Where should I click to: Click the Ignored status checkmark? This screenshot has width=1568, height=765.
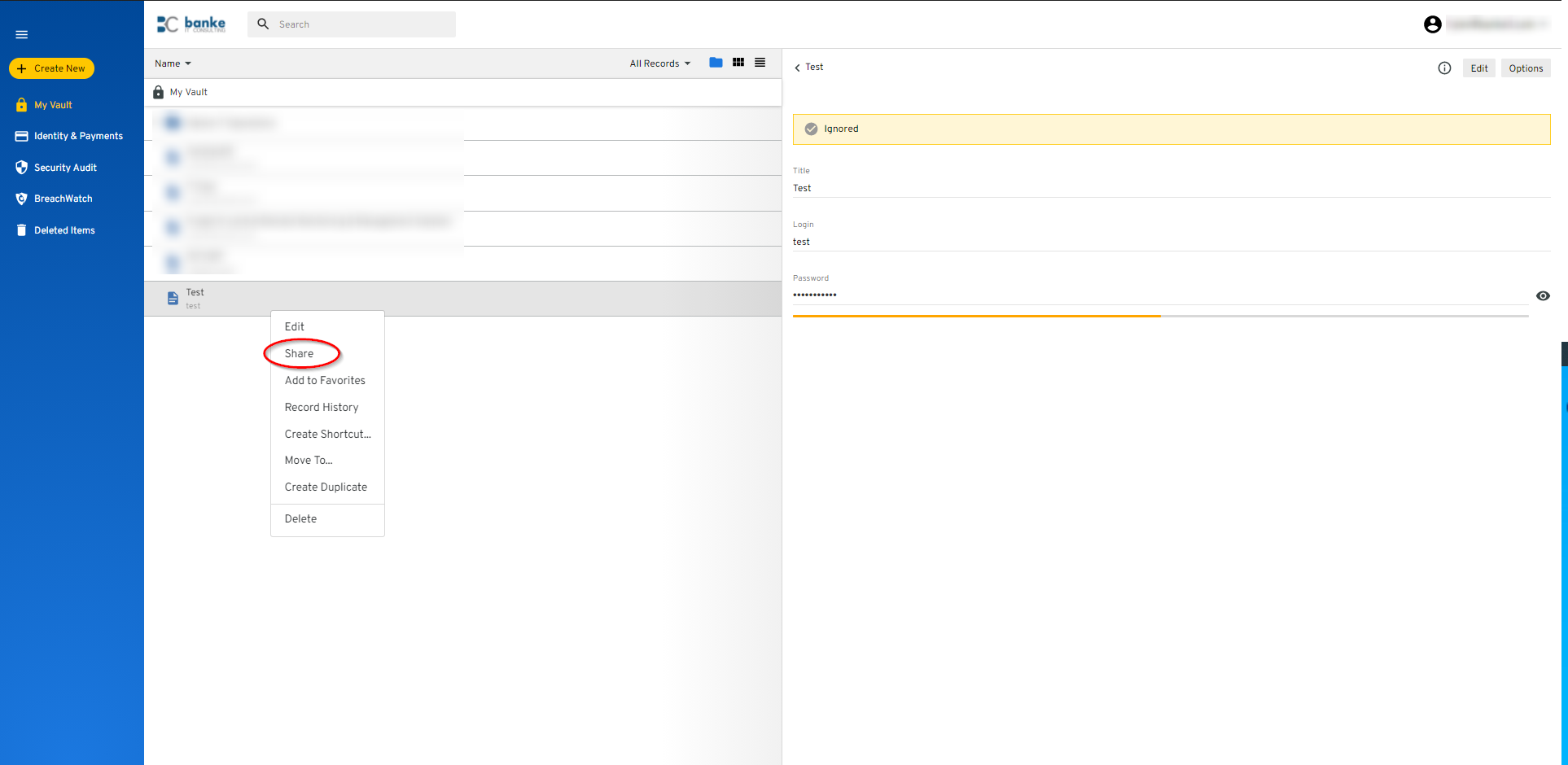click(811, 128)
